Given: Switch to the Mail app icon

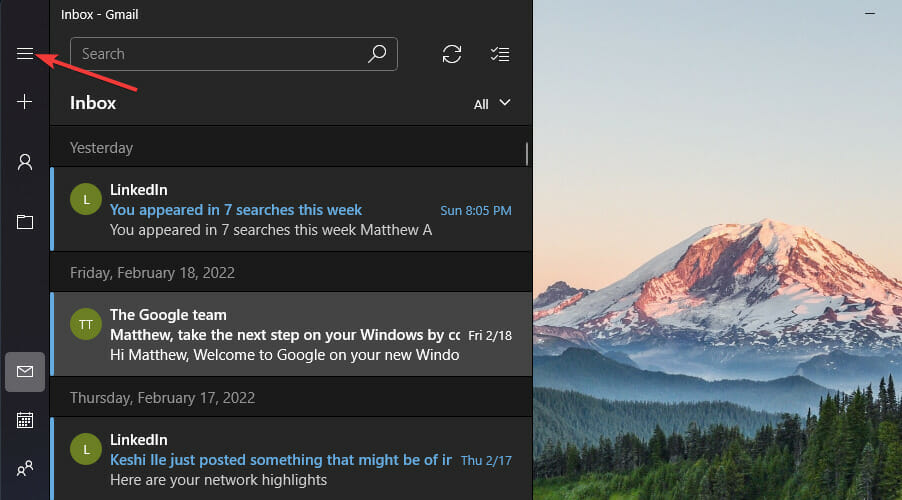Looking at the screenshot, I should pos(25,372).
